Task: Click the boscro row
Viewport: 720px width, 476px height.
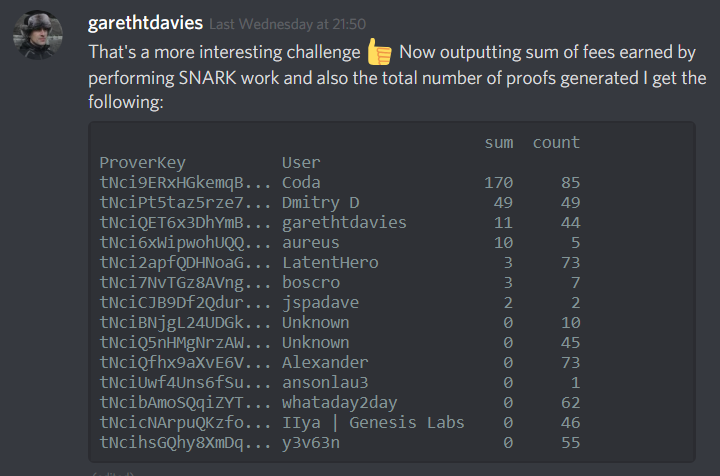Action: tap(340, 282)
